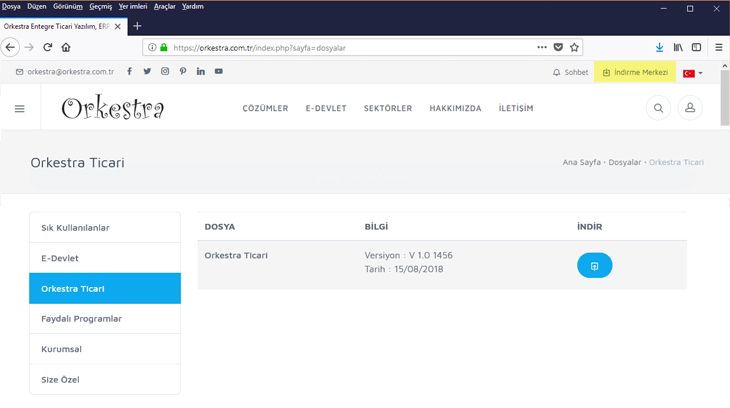
Task: Click the Twitter icon in top bar
Action: point(147,72)
